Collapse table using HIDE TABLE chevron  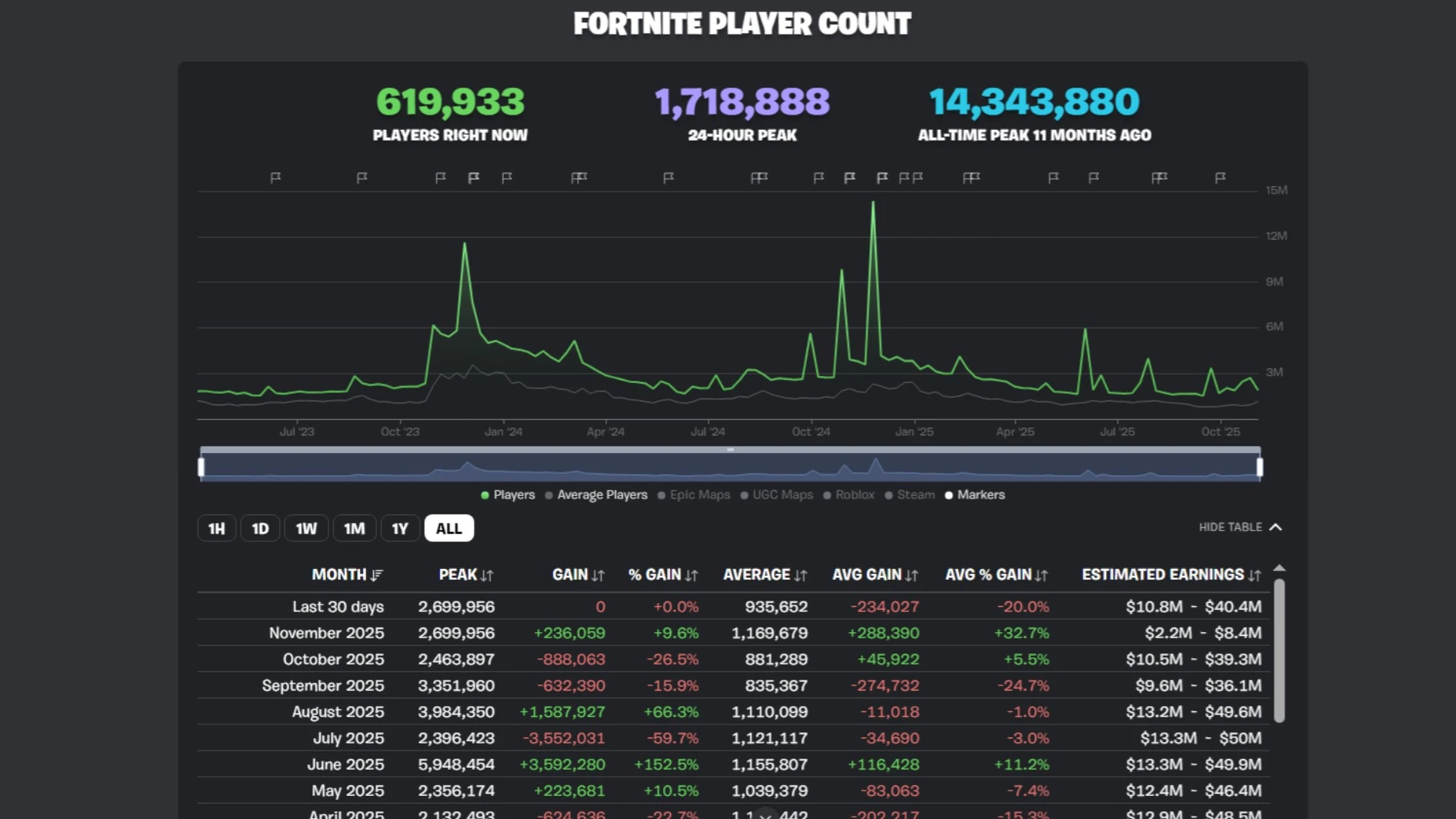[x=1275, y=528]
